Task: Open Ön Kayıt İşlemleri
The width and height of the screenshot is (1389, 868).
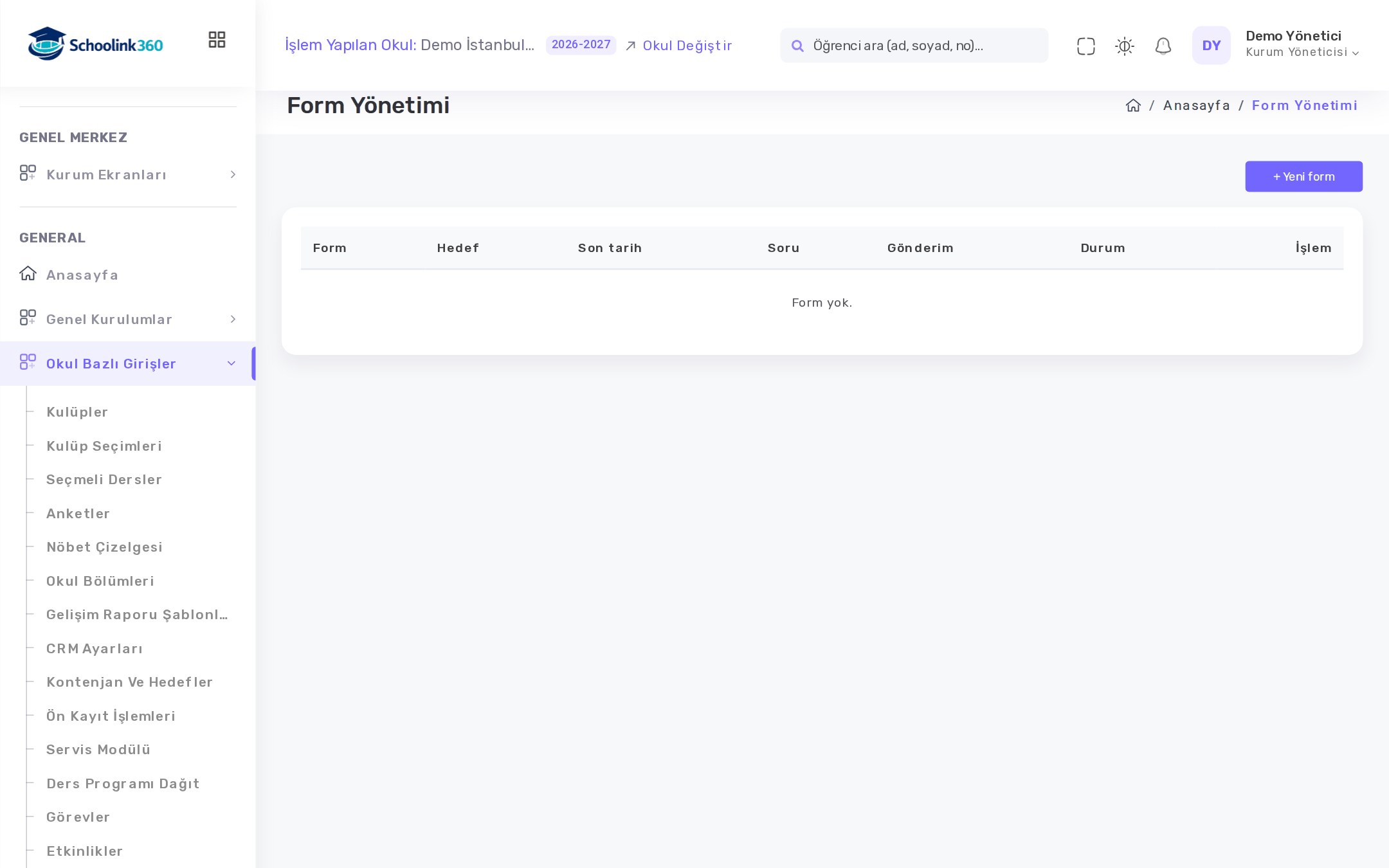Action: 111,716
